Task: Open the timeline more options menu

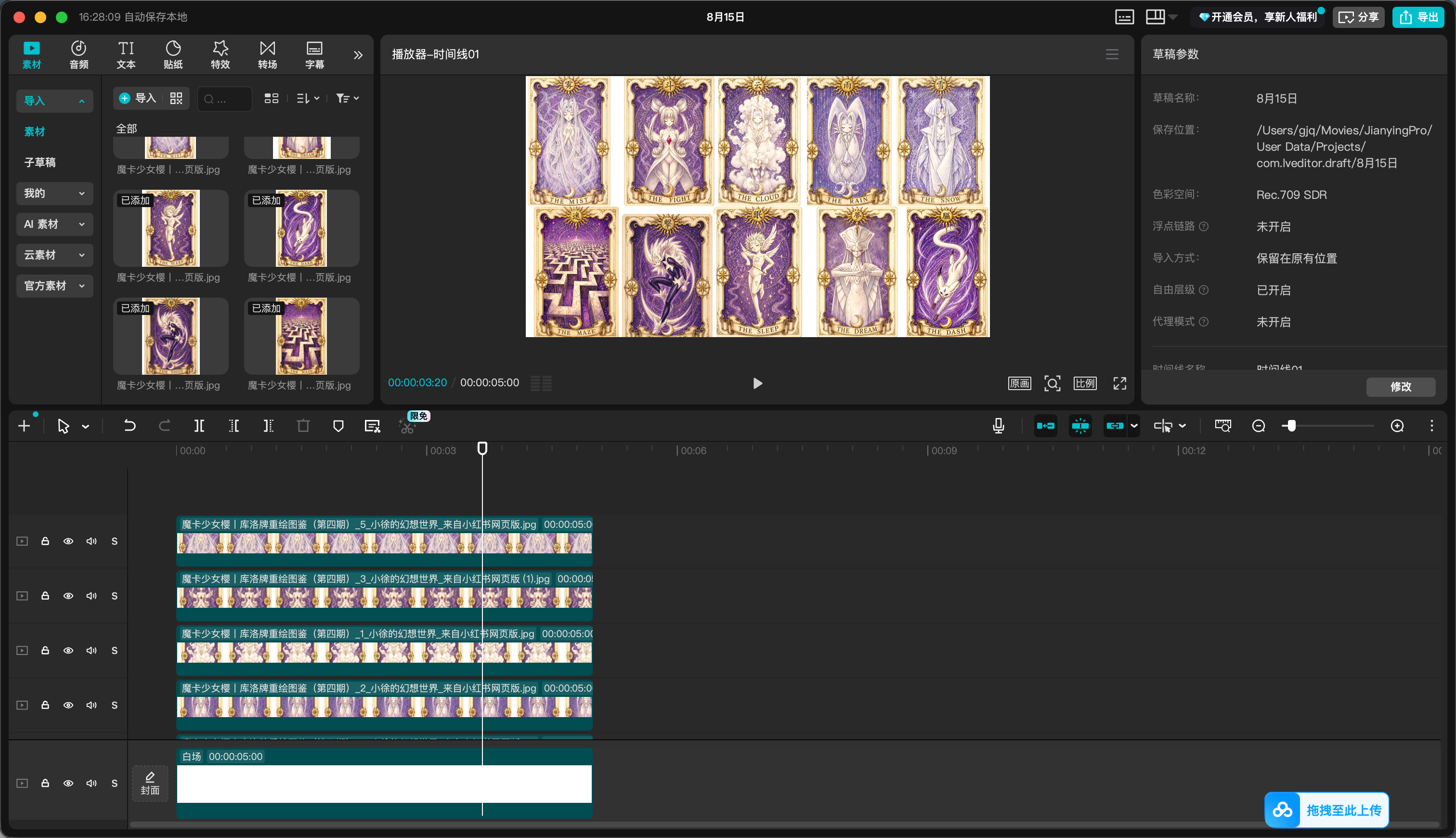Action: [1432, 426]
